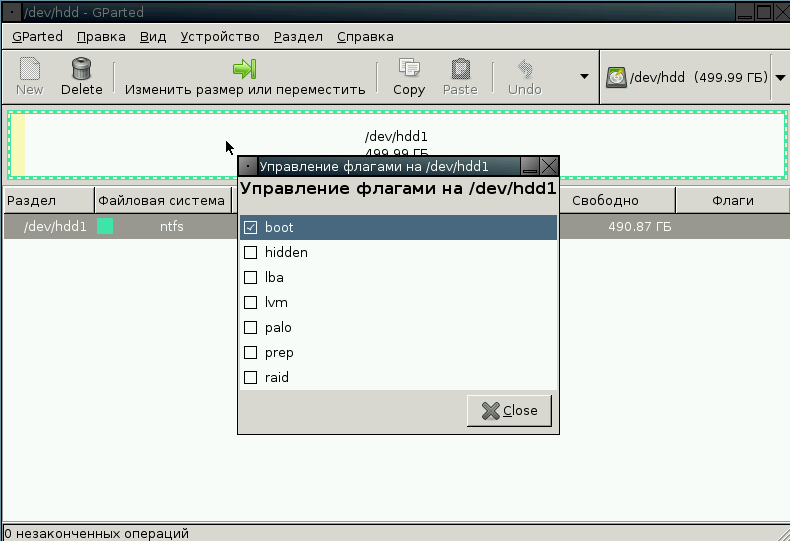This screenshot has width=790, height=541.
Task: Open the Устройство menu
Action: point(220,37)
